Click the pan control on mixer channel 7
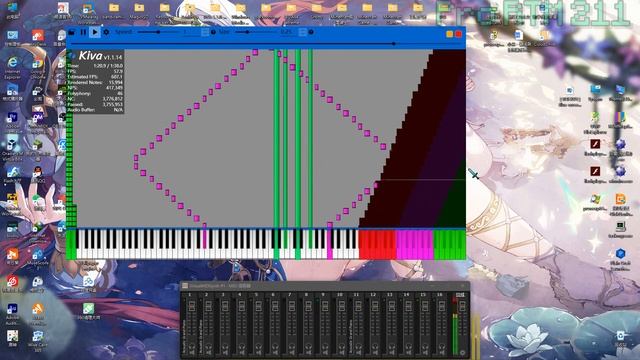Viewport: 640px width, 360px height. click(x=292, y=306)
